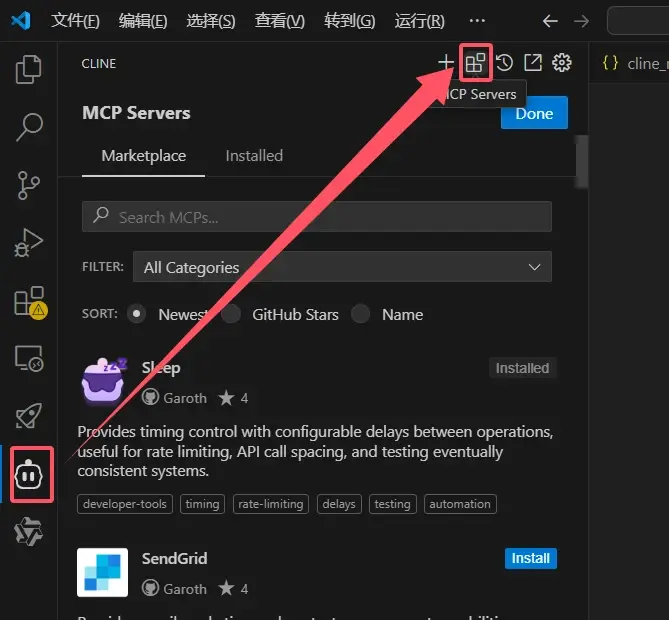Open the Search view in activity bar
This screenshot has width=669, height=620.
tap(29, 127)
